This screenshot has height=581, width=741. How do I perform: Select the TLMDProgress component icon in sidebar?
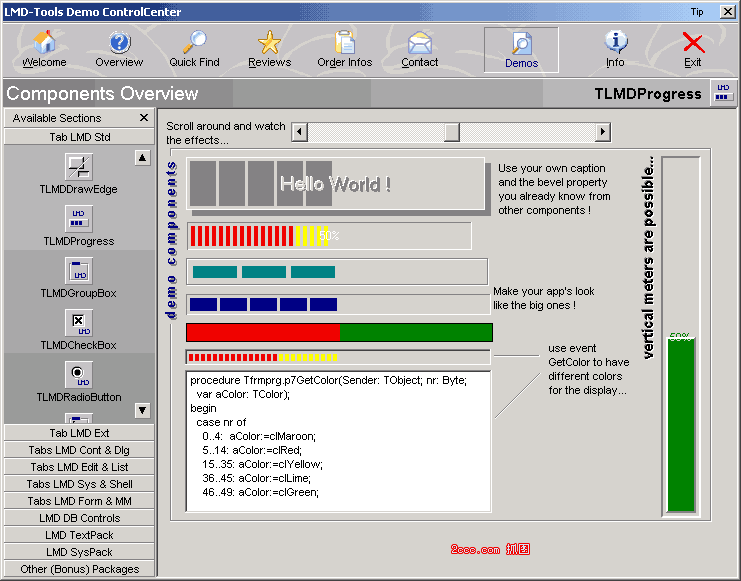point(78,218)
